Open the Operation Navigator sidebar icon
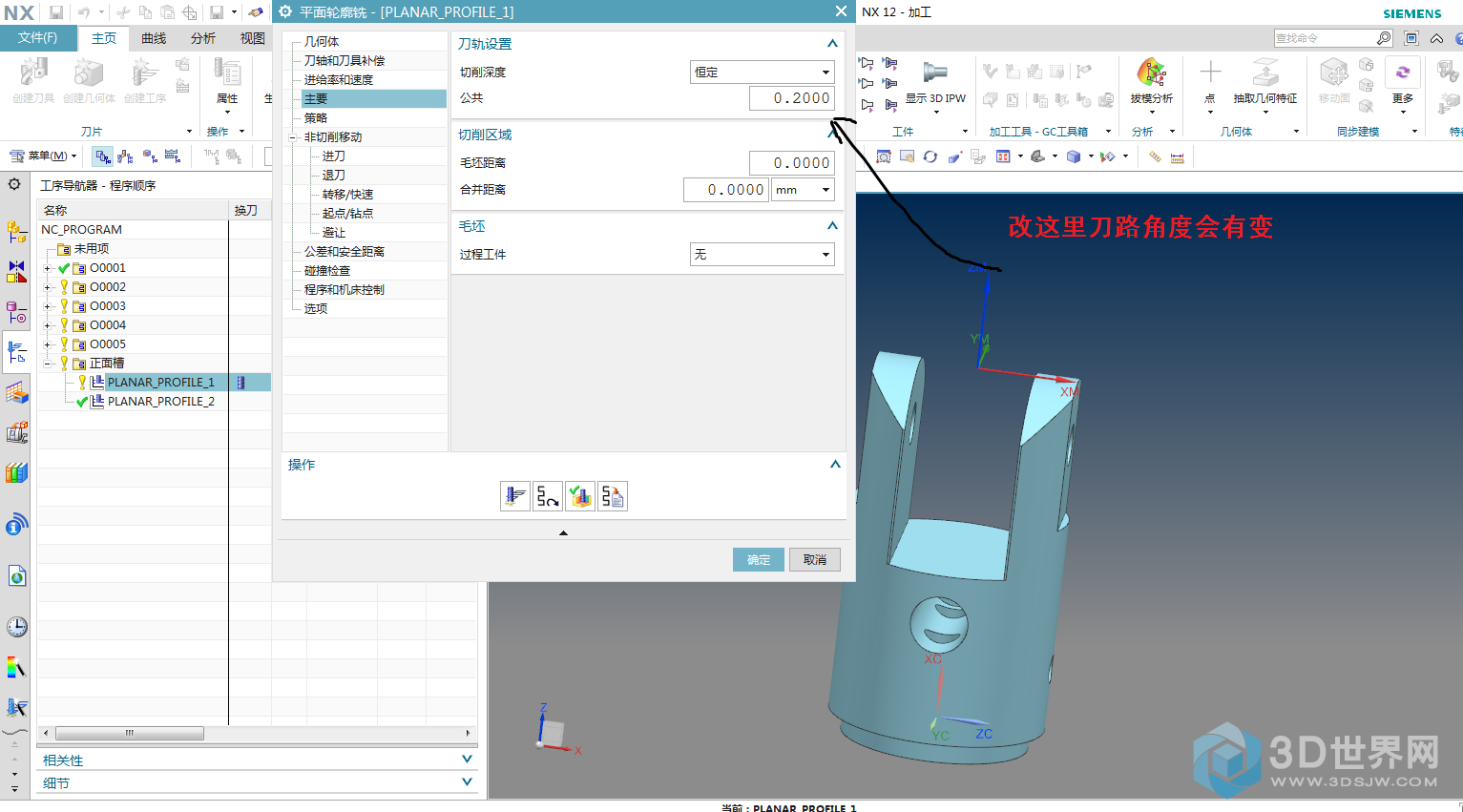The width and height of the screenshot is (1463, 812). pyautogui.click(x=17, y=352)
